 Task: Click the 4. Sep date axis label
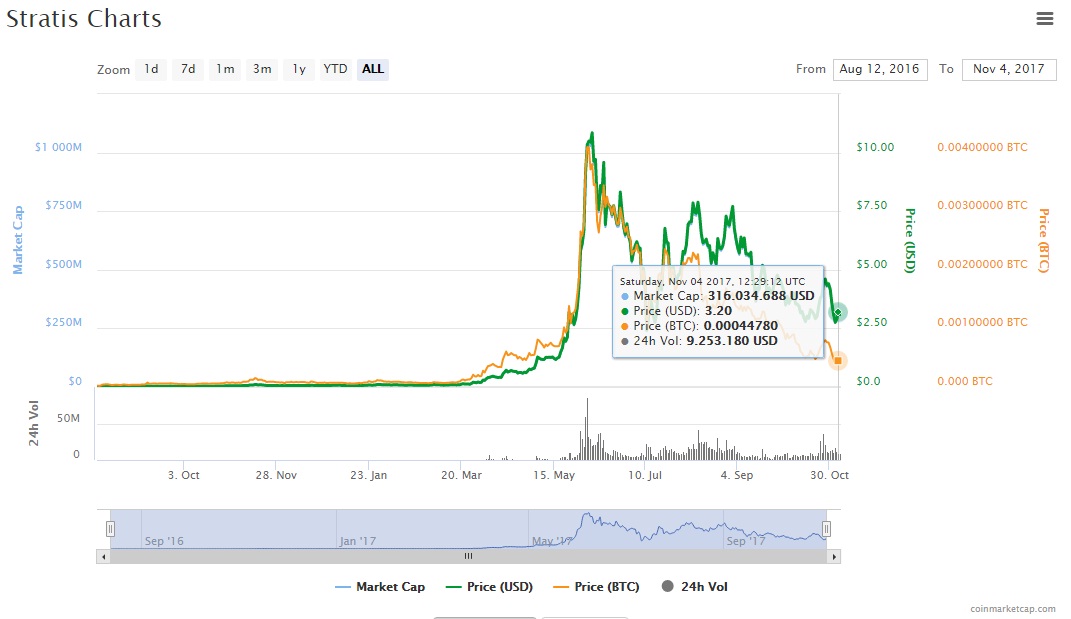(x=736, y=475)
